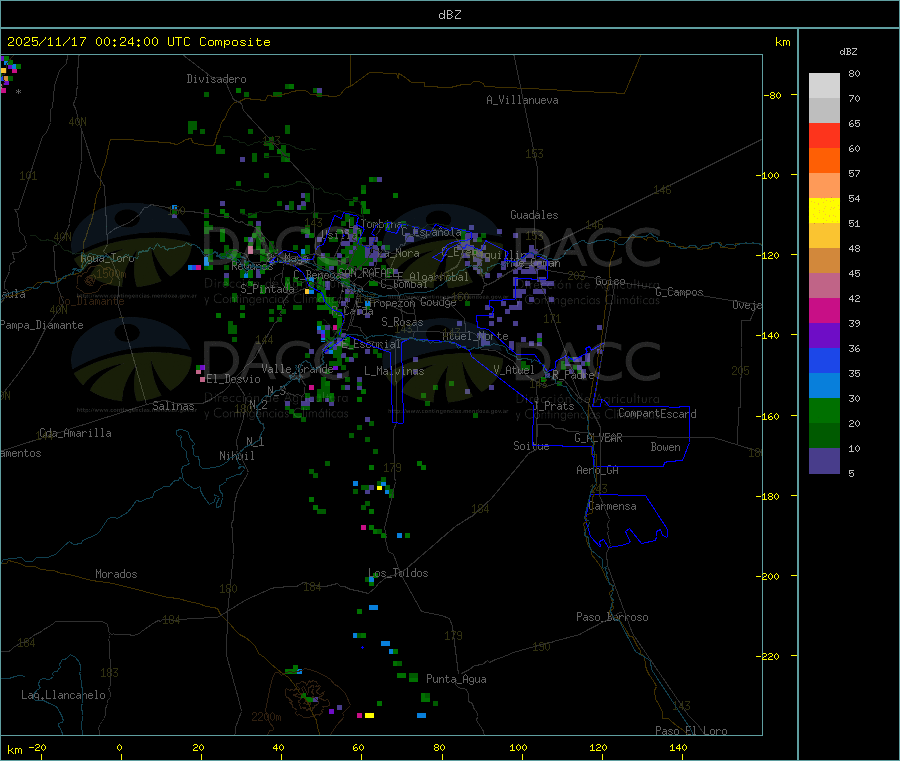Click the L_Malvinas map label
Screen dimensions: 900x761
point(394,371)
